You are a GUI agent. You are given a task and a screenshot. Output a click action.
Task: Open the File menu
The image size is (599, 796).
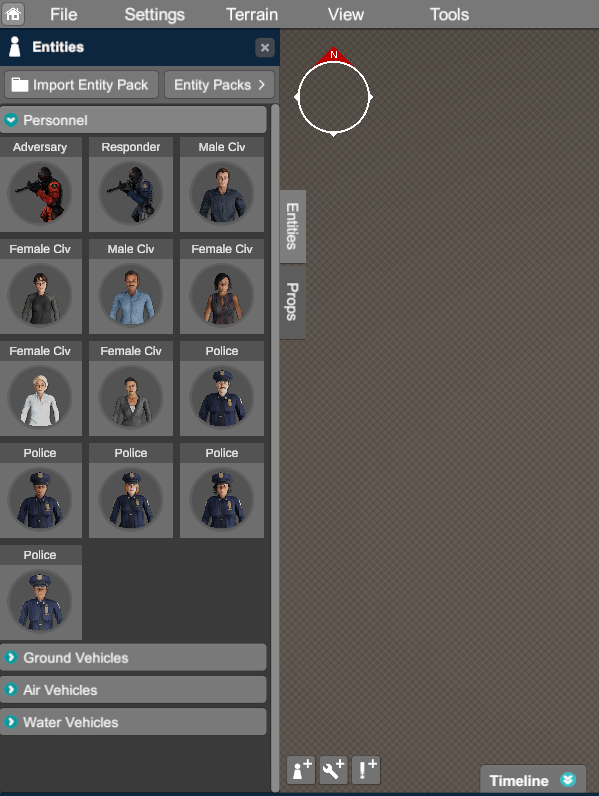(x=63, y=14)
